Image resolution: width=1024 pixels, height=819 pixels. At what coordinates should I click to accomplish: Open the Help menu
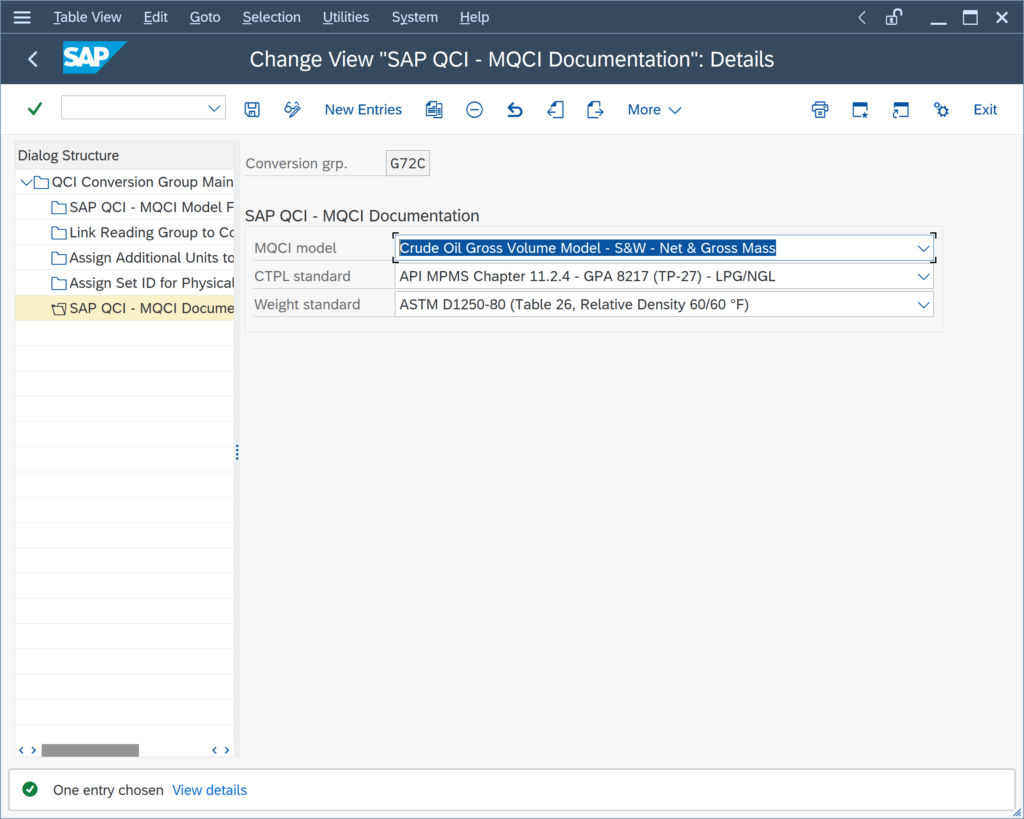pos(474,18)
